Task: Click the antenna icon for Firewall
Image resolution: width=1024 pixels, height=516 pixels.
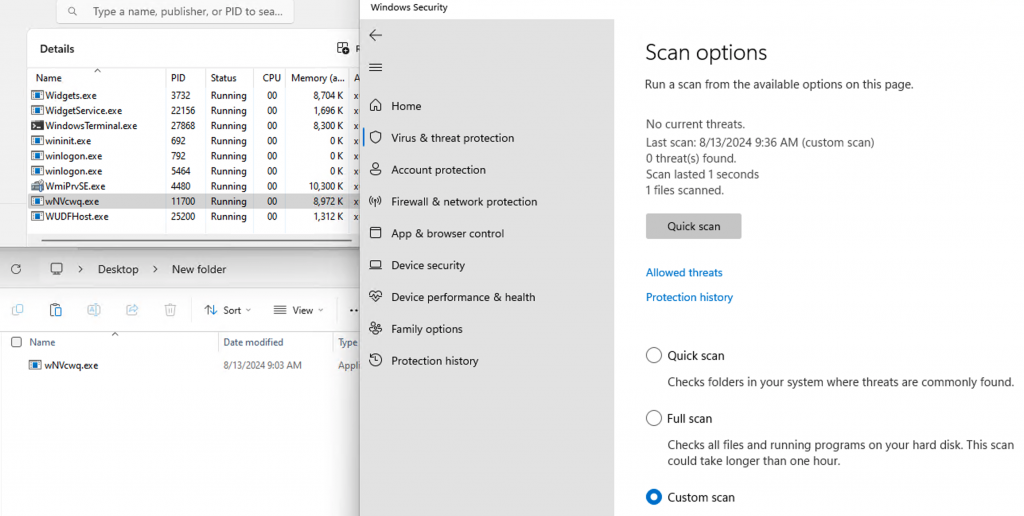Action: 376,201
